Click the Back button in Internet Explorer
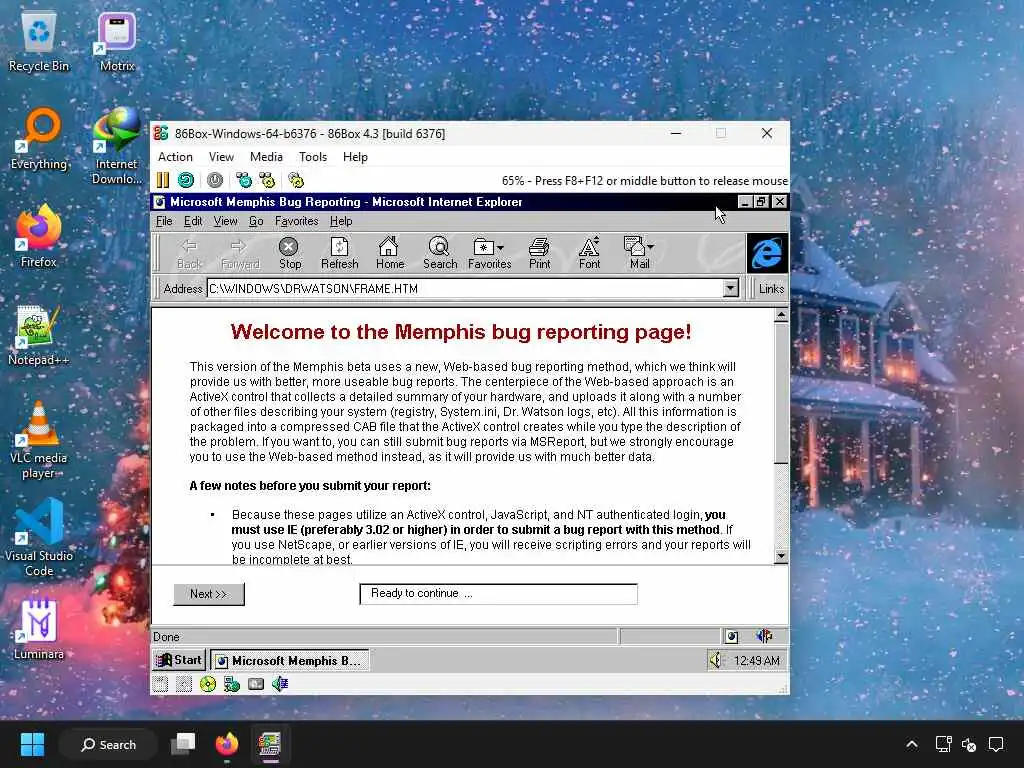This screenshot has width=1024, height=768. [189, 253]
